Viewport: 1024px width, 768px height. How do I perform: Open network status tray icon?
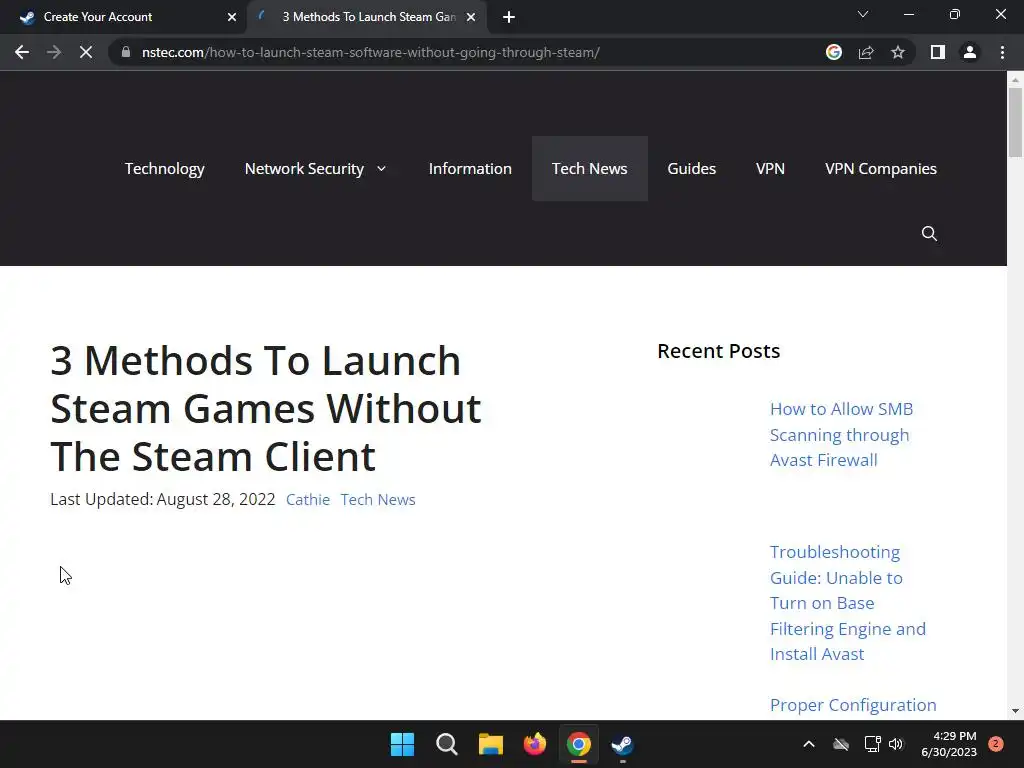[x=872, y=744]
